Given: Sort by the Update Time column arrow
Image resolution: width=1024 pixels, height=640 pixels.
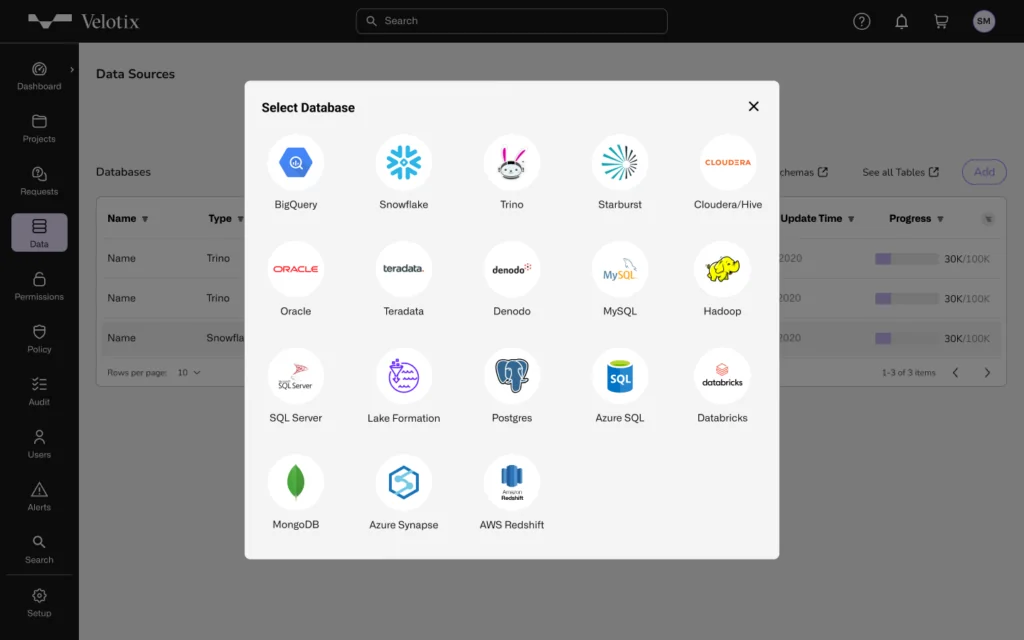Looking at the screenshot, I should (851, 219).
